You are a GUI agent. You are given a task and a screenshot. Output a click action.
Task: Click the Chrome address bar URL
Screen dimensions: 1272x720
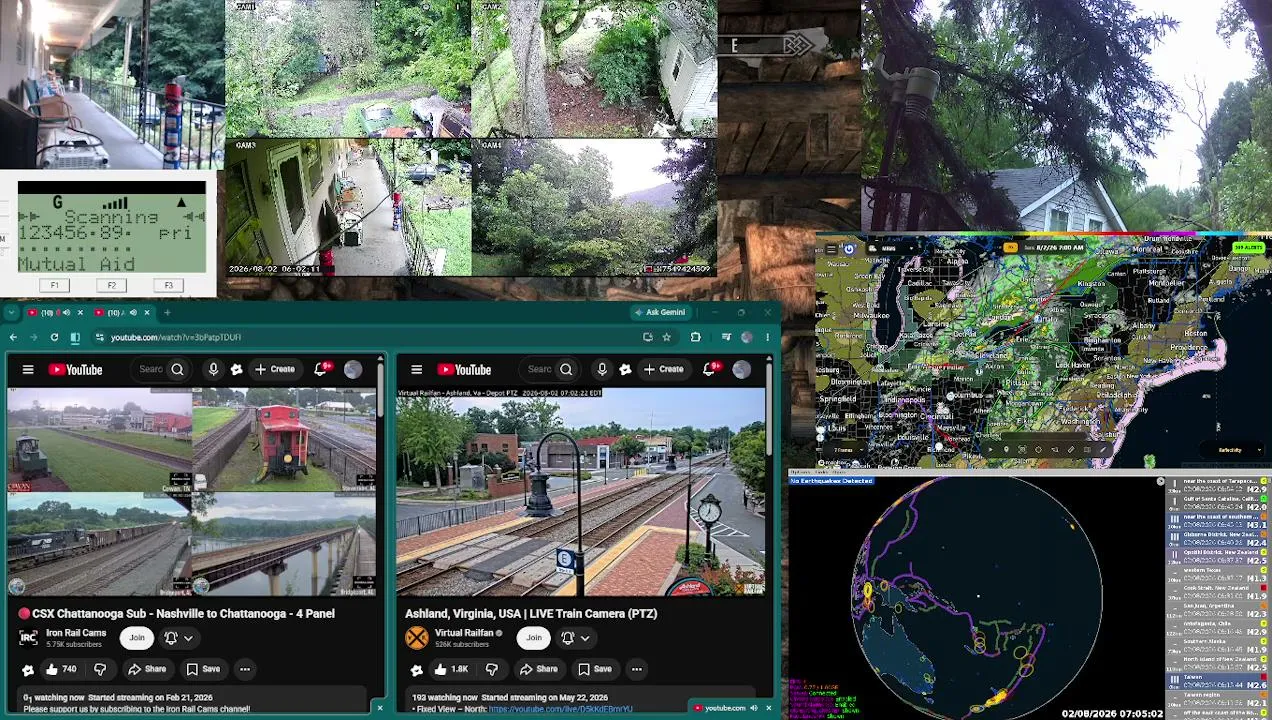(176, 338)
